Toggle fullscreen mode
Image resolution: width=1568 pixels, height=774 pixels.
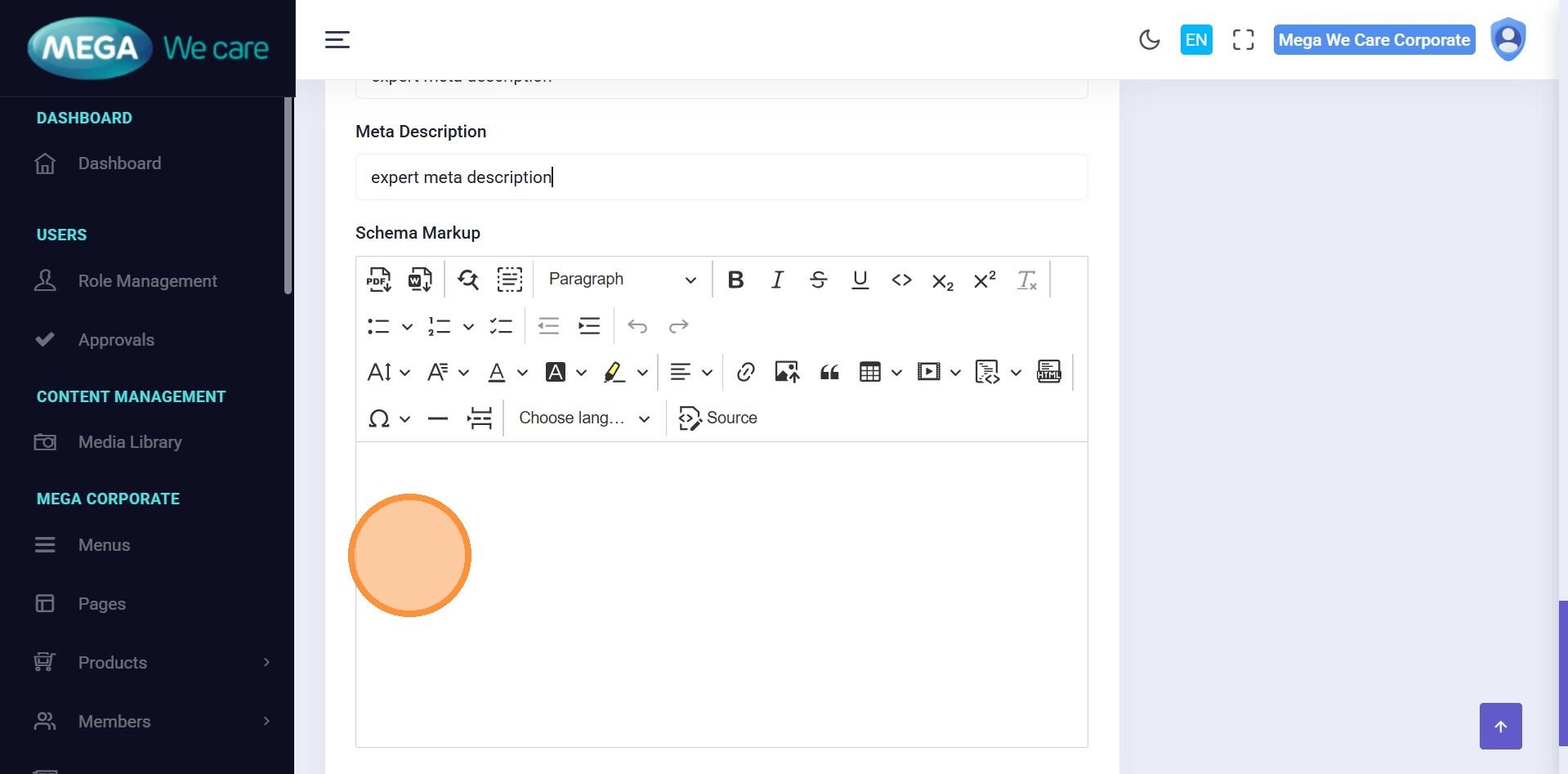1243,40
